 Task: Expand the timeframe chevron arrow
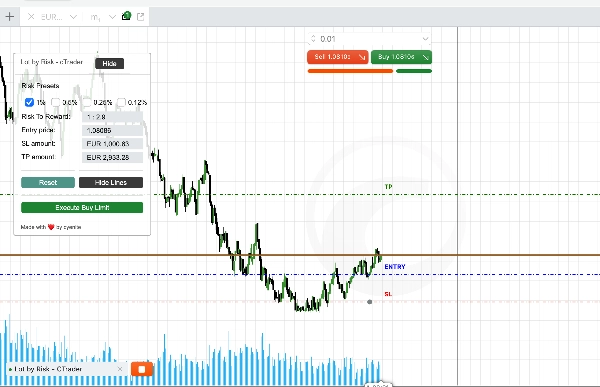(x=112, y=17)
